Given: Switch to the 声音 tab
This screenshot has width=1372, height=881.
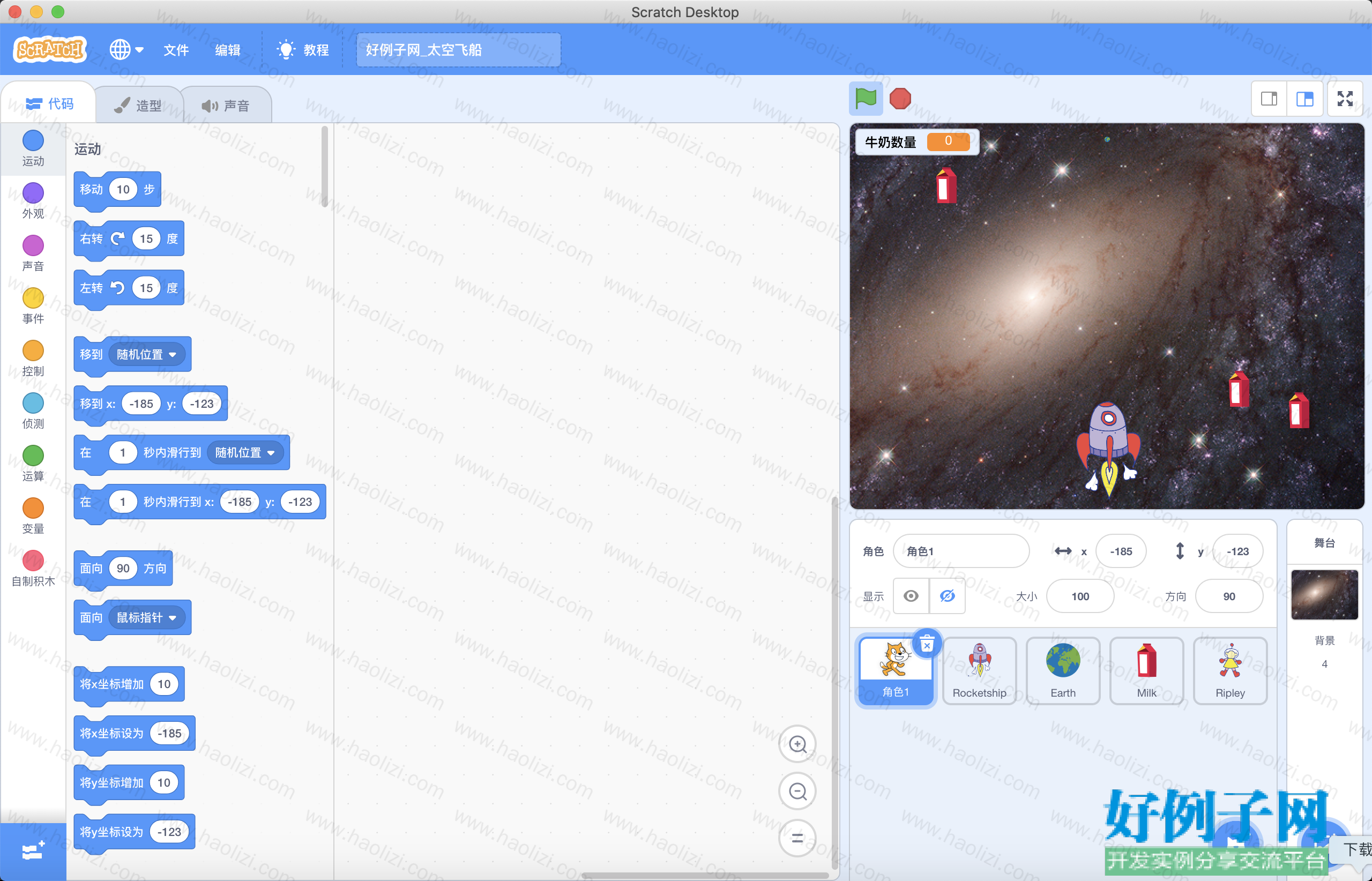Looking at the screenshot, I should pyautogui.click(x=226, y=105).
